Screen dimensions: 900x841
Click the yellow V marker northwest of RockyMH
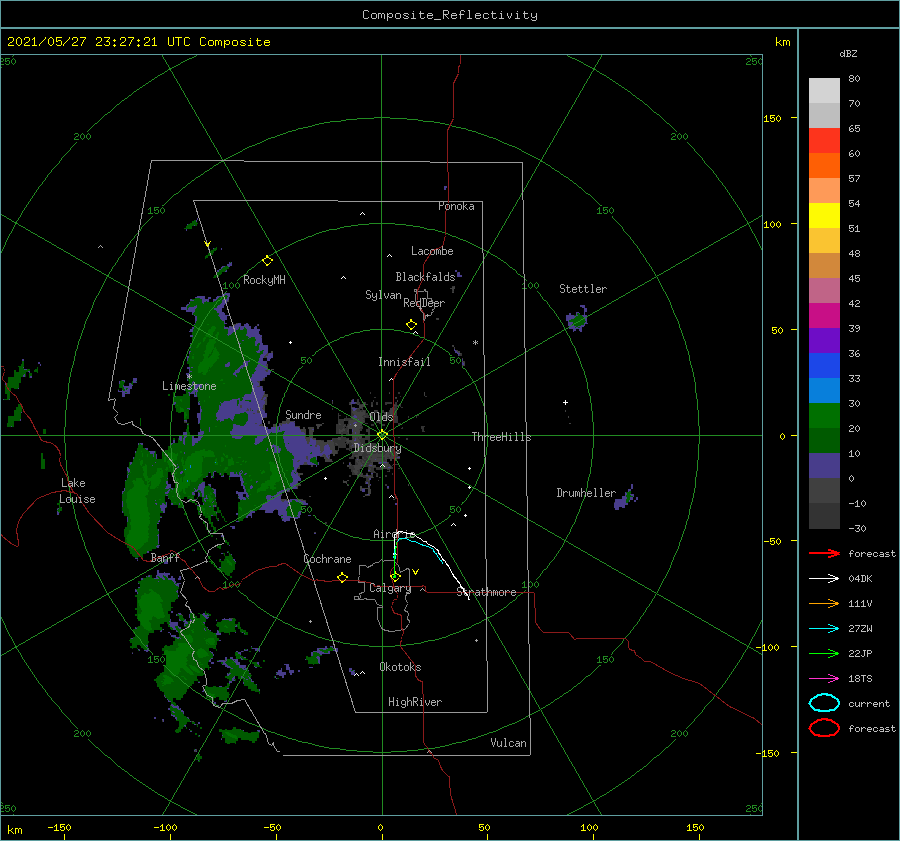click(208, 244)
